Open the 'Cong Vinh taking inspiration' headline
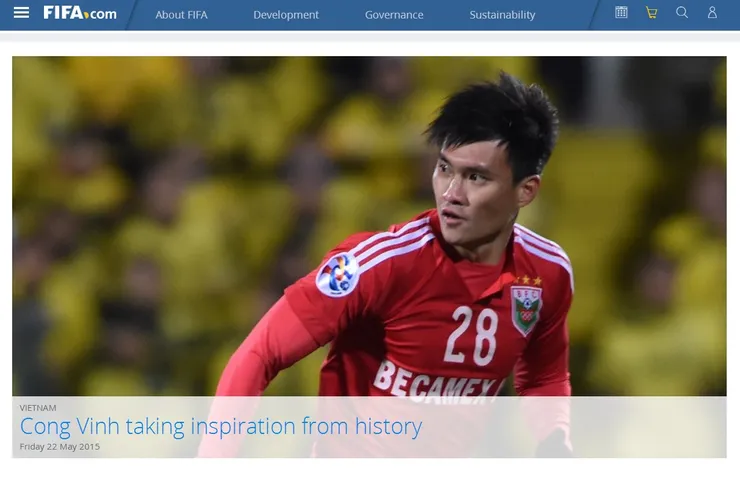 221,427
